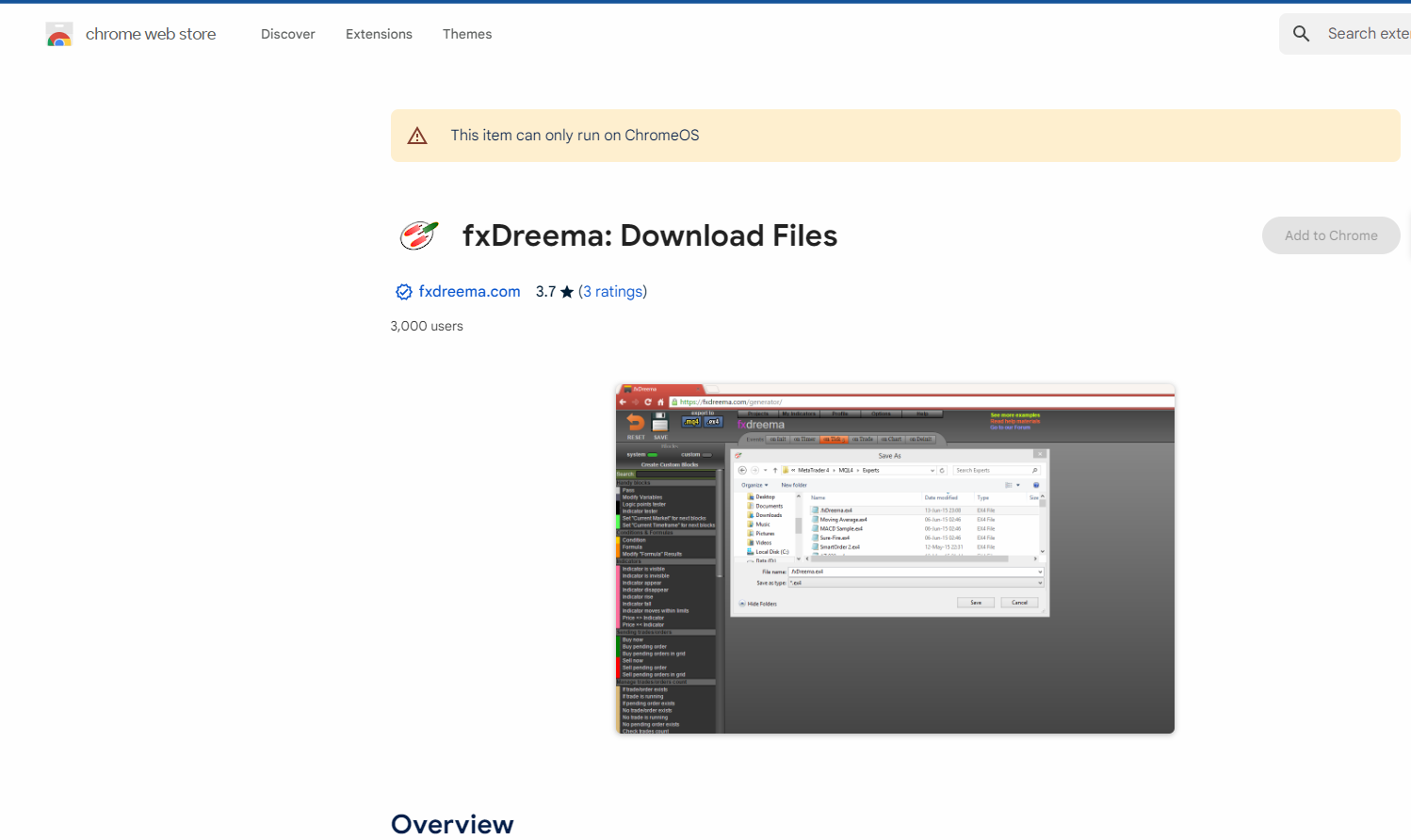The height and width of the screenshot is (840, 1411).
Task: Open the fxDreema screenshot preview
Action: tap(895, 558)
